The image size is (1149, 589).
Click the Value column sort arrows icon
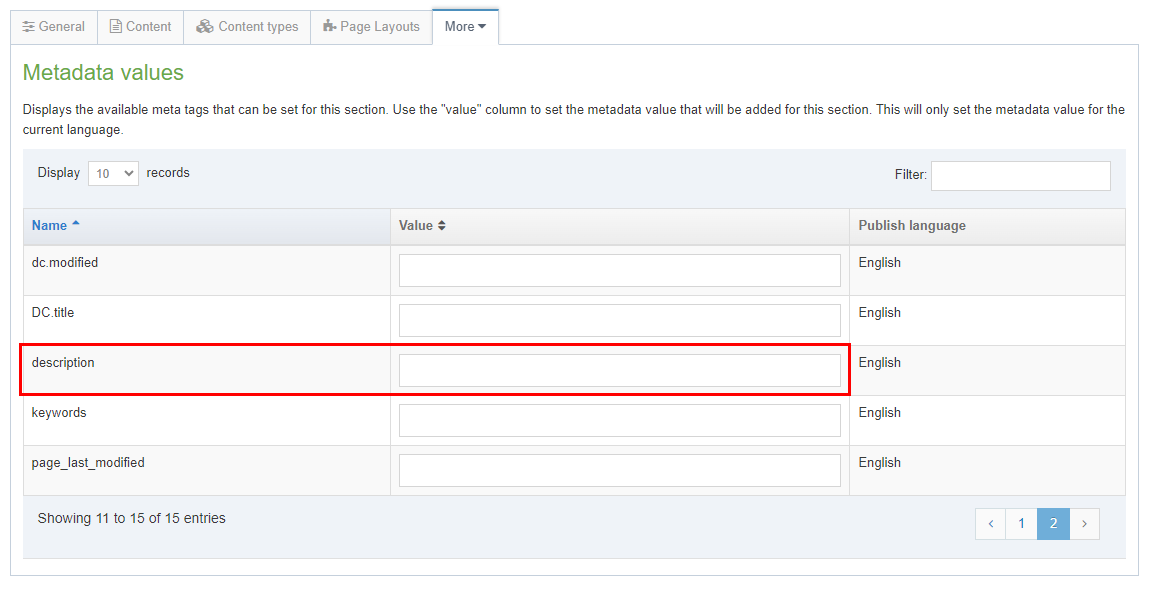point(441,226)
